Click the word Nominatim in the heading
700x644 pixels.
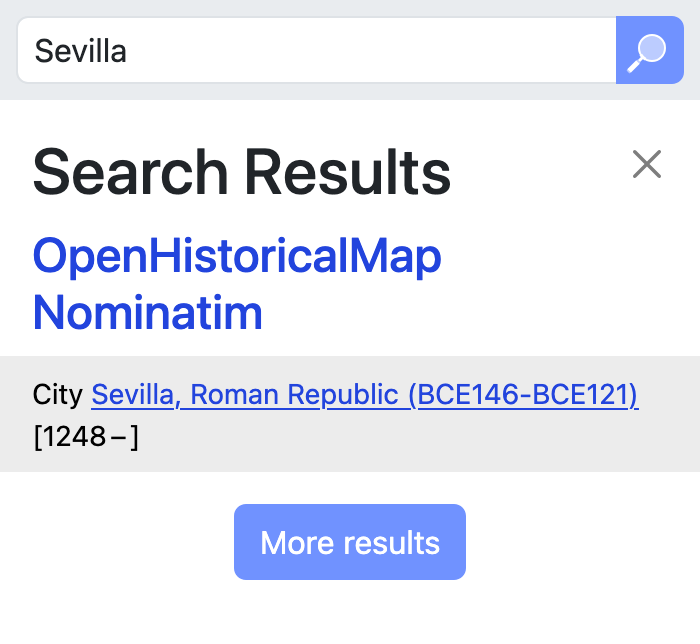coord(148,312)
